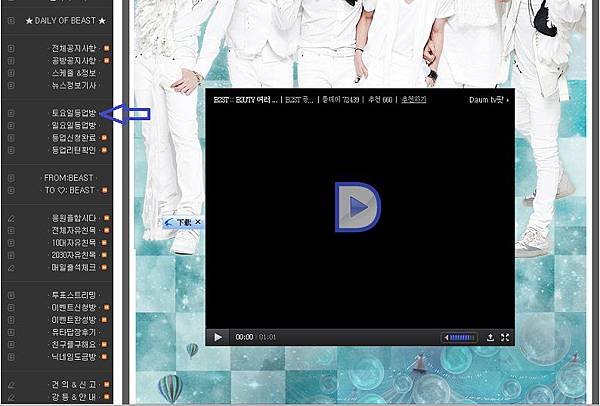Open the 등업리턴확인 board
600x406 pixels.
pos(74,150)
